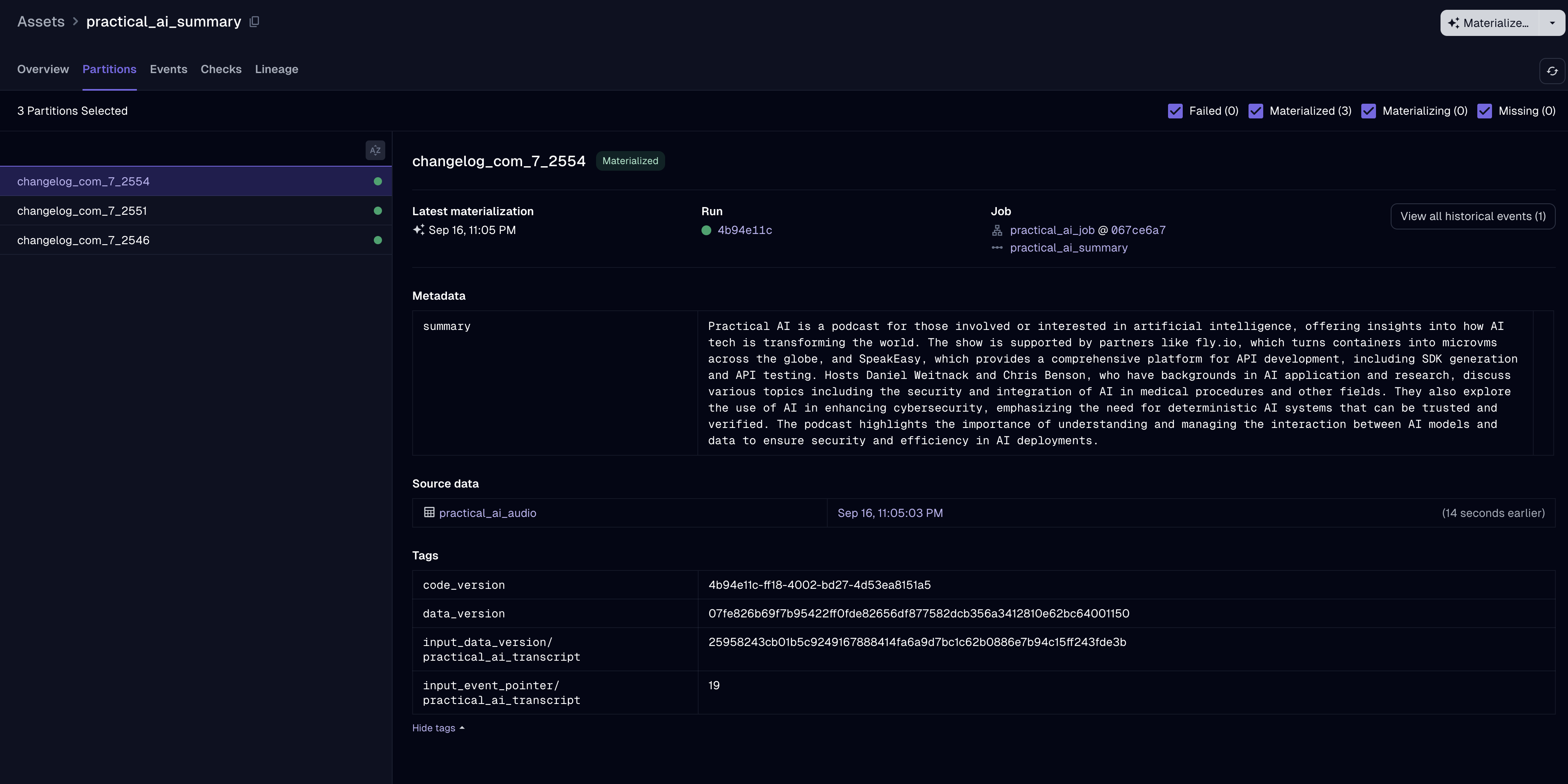
Task: Open practical_ai_summary op link under Job
Action: (1068, 248)
